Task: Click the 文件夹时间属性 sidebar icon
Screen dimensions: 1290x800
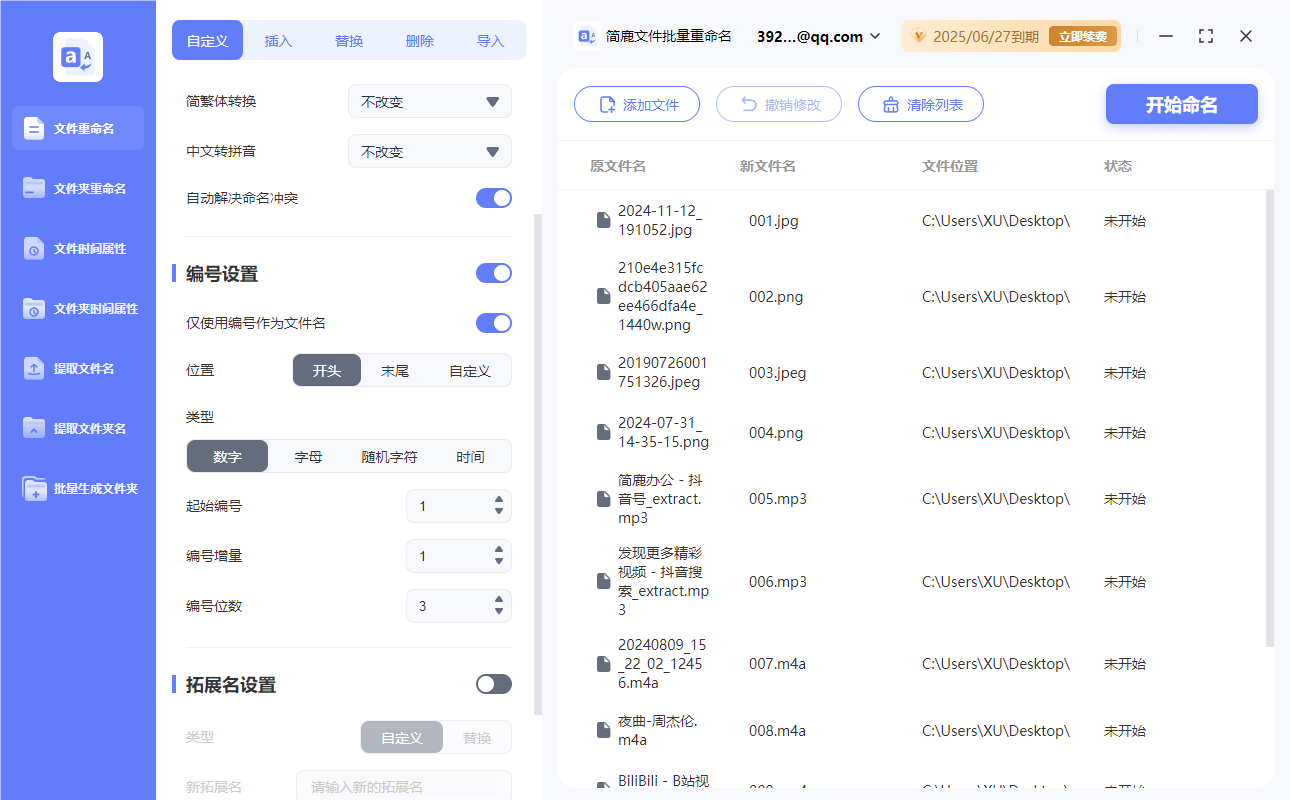Action: pyautogui.click(x=34, y=308)
